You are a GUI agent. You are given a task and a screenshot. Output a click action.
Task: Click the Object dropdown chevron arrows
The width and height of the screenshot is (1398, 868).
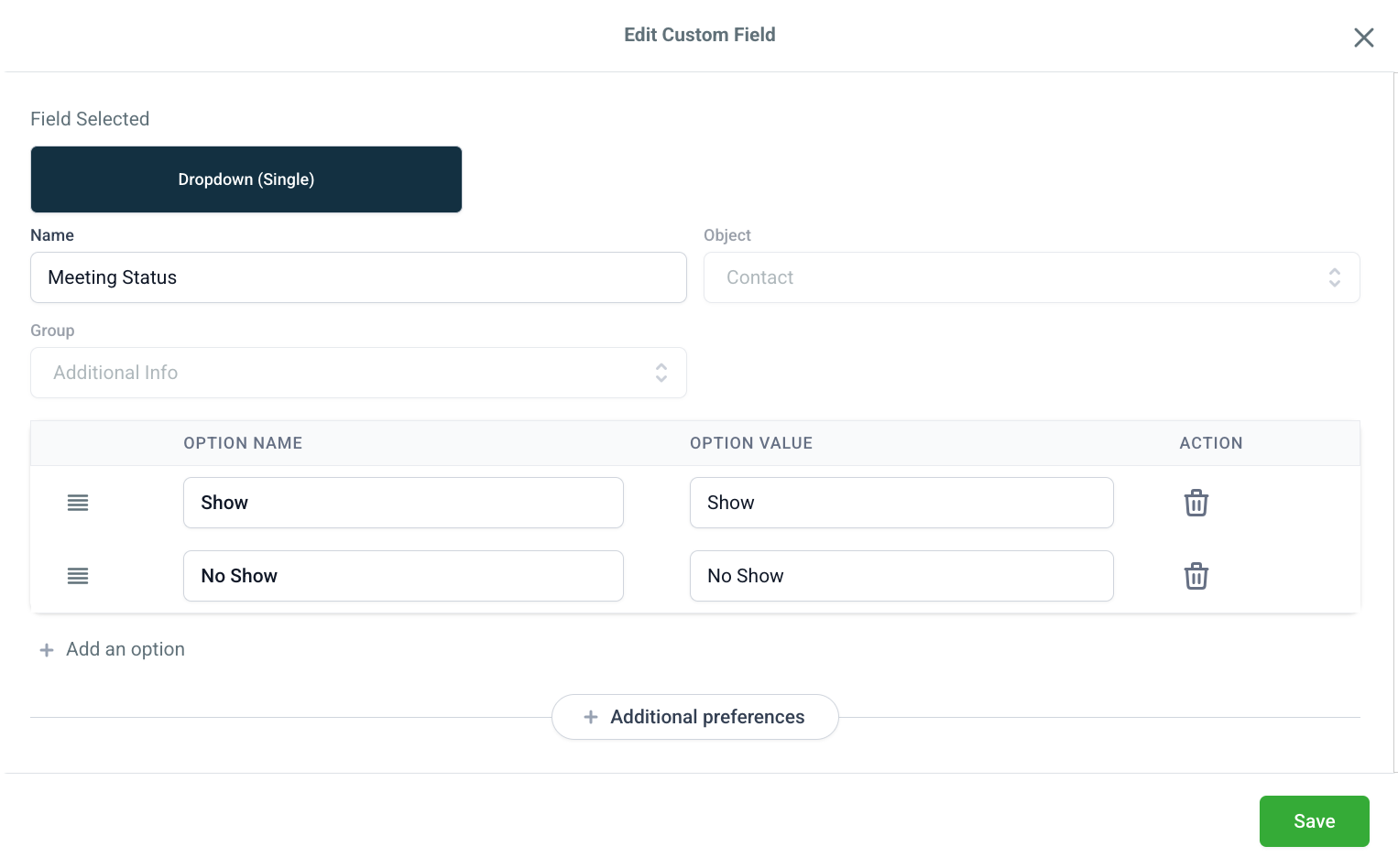(x=1334, y=277)
